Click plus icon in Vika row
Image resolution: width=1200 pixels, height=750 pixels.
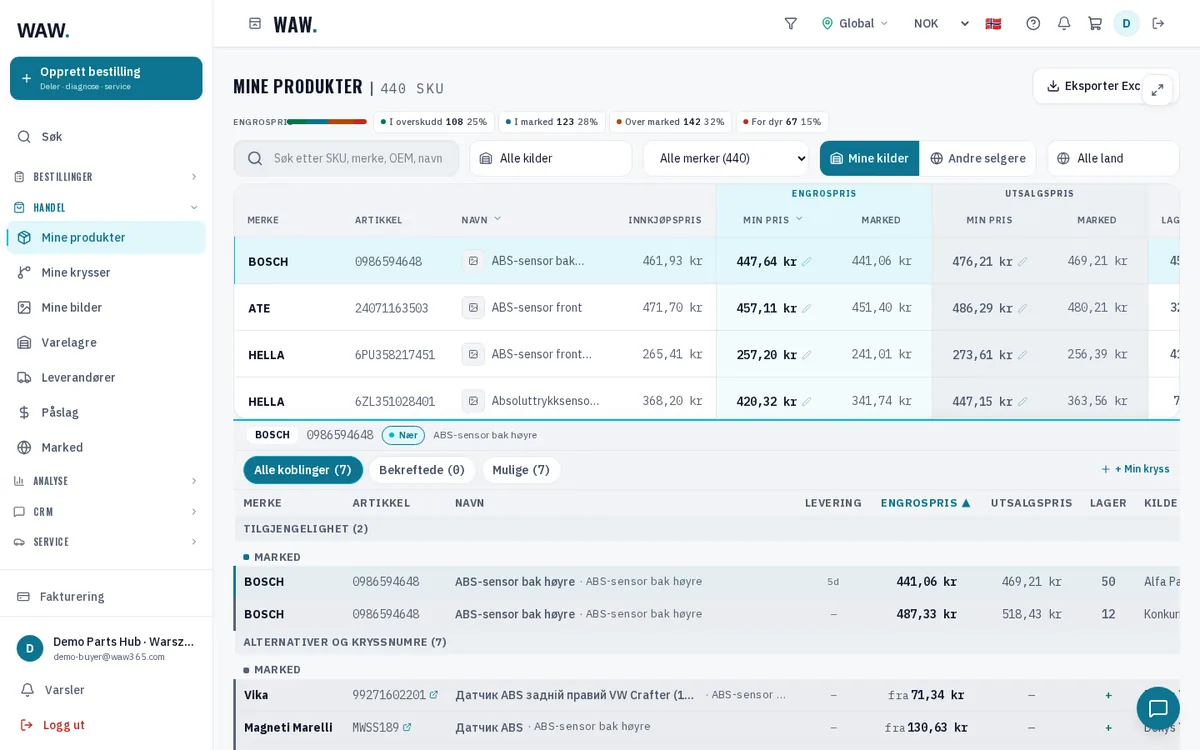tap(1108, 695)
